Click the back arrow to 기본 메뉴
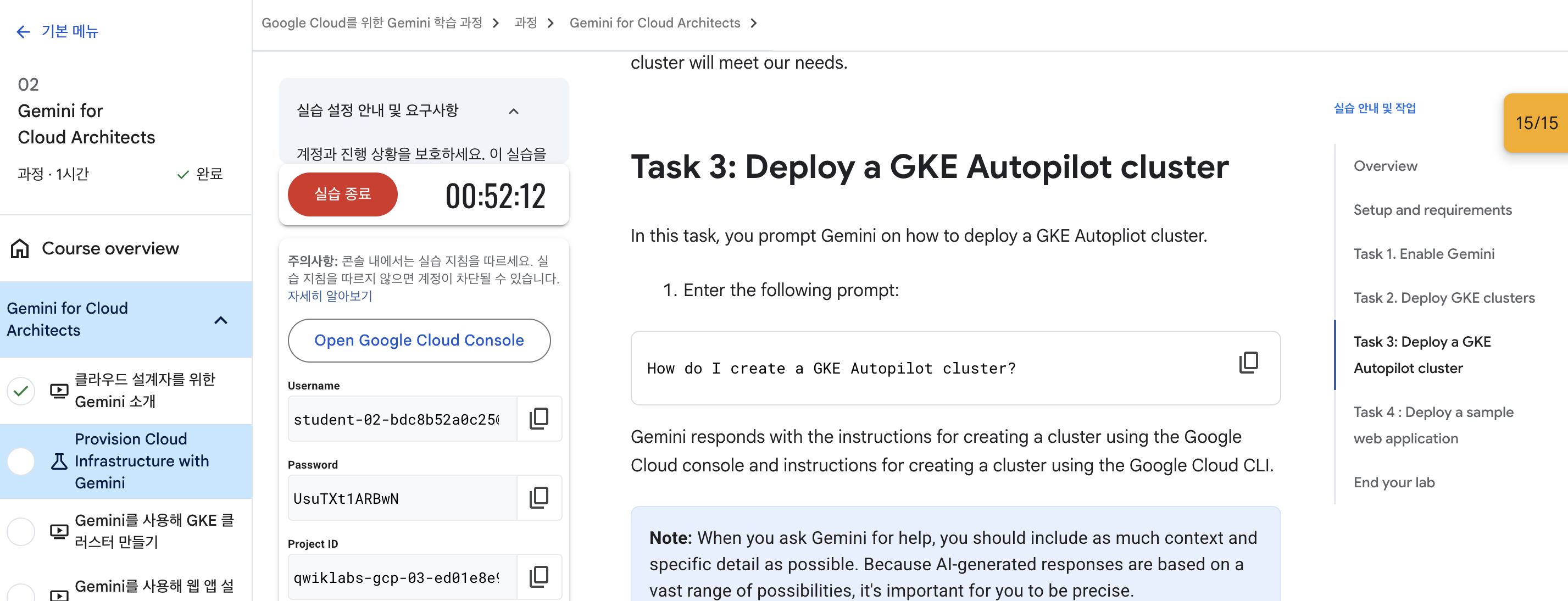Viewport: 1568px width, 601px height. pos(23,32)
